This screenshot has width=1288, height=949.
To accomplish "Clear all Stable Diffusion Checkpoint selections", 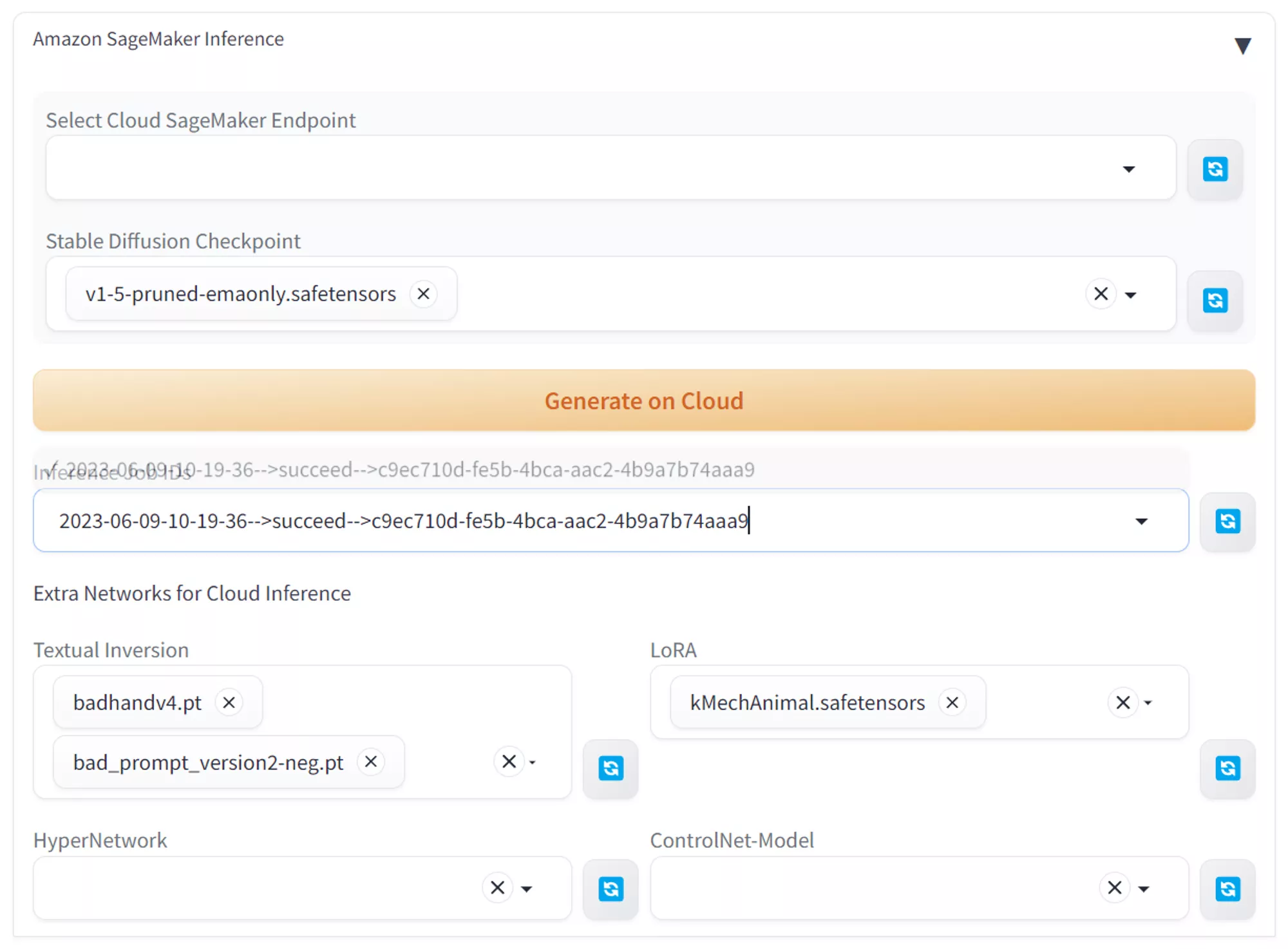I will (1101, 294).
